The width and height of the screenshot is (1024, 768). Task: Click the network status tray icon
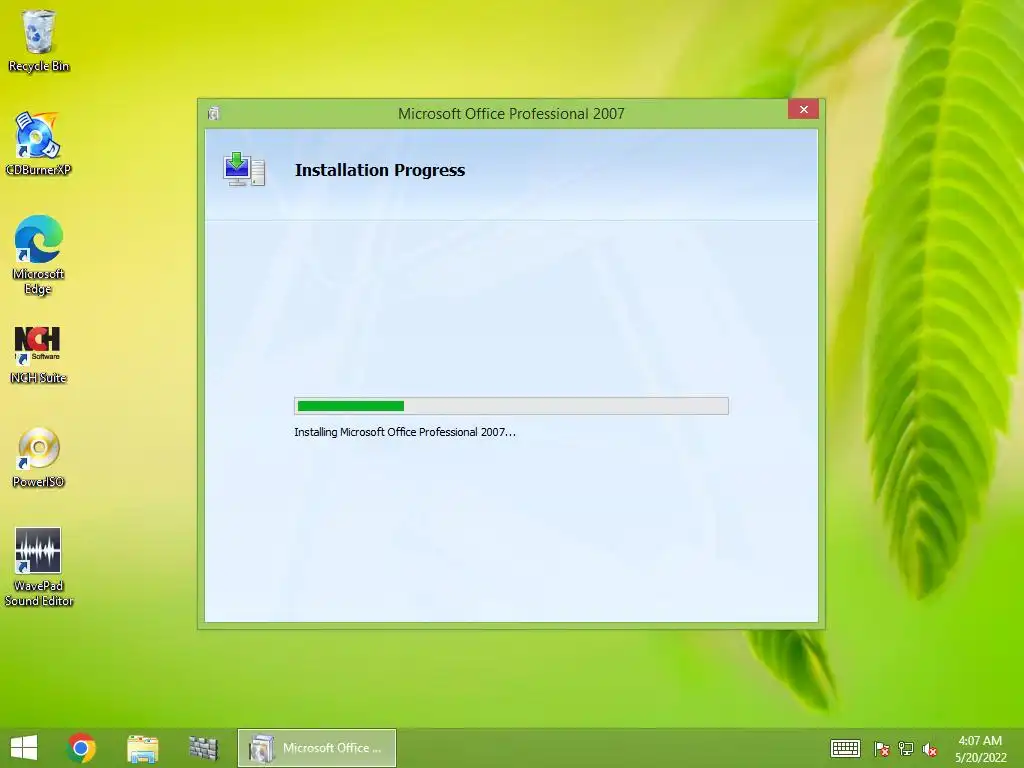(x=906, y=749)
